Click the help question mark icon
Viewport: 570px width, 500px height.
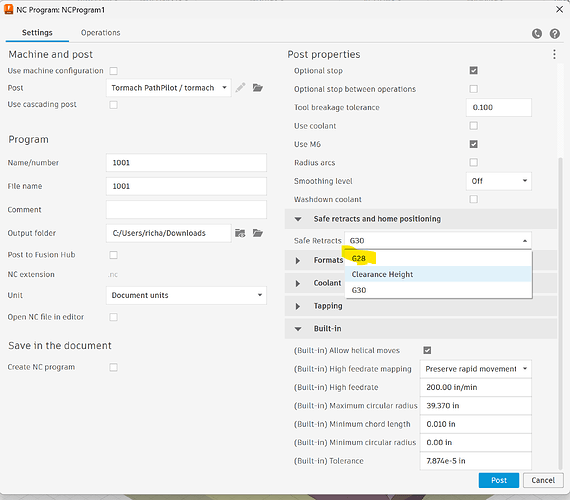554,34
